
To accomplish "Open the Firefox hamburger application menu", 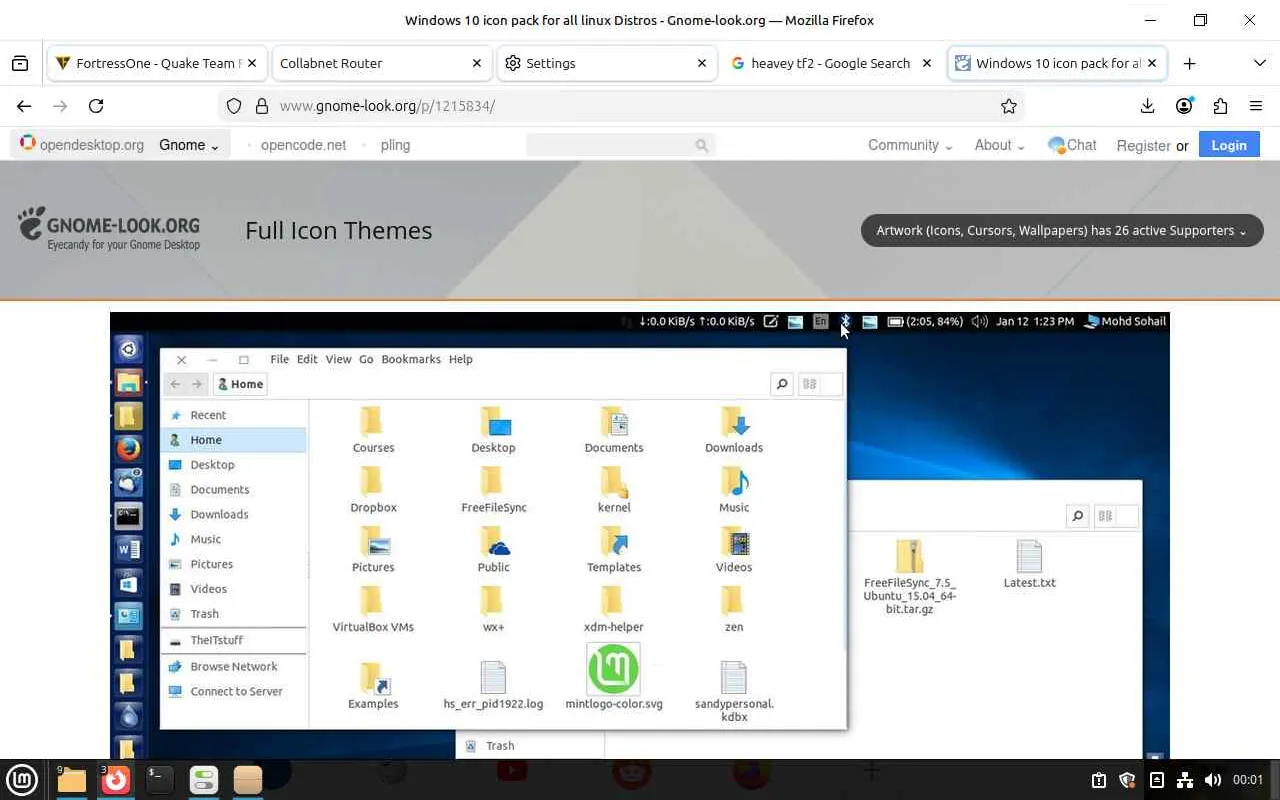I will coord(1256,106).
